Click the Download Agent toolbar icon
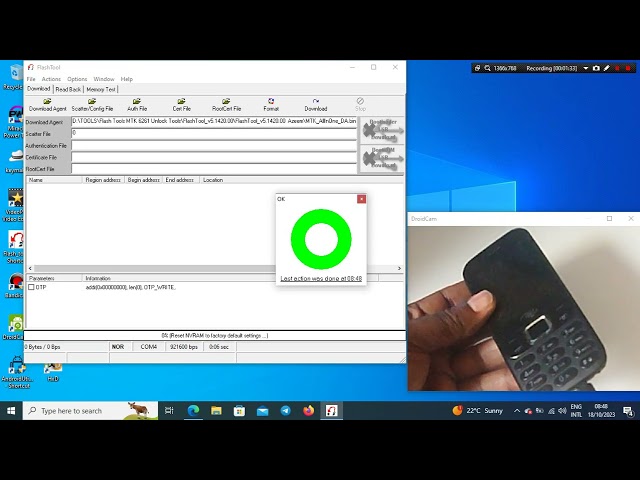The image size is (640, 480). (x=47, y=104)
